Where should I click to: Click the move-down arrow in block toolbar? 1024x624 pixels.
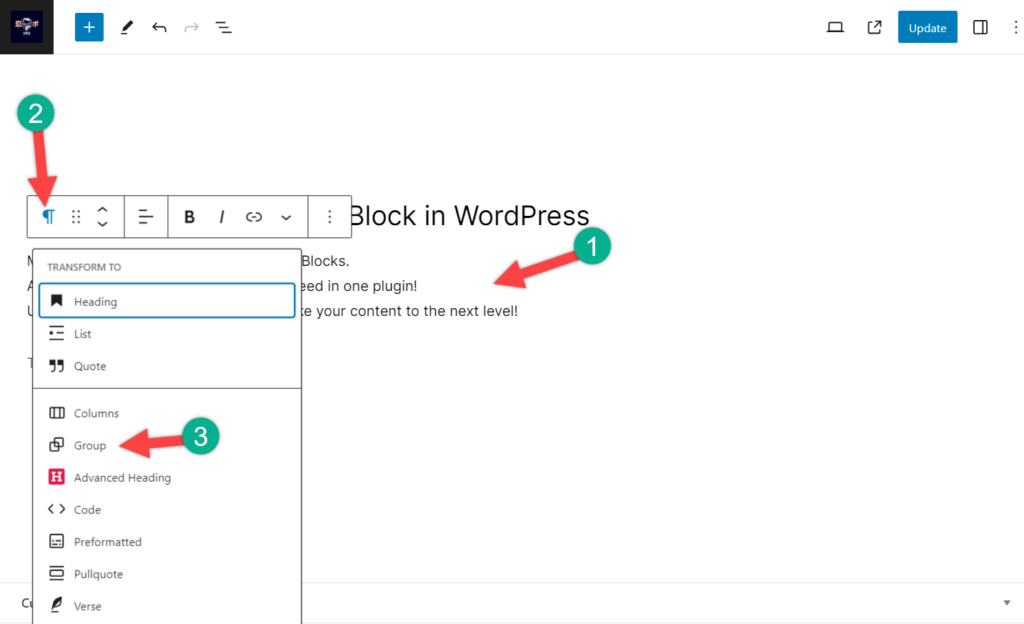pyautogui.click(x=102, y=223)
